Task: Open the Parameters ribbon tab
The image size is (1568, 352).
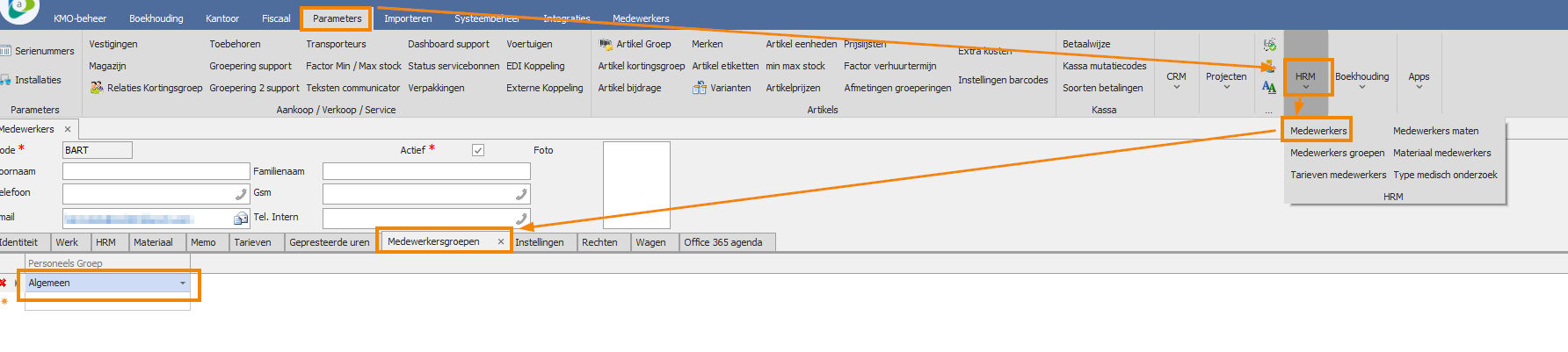Action: point(337,18)
